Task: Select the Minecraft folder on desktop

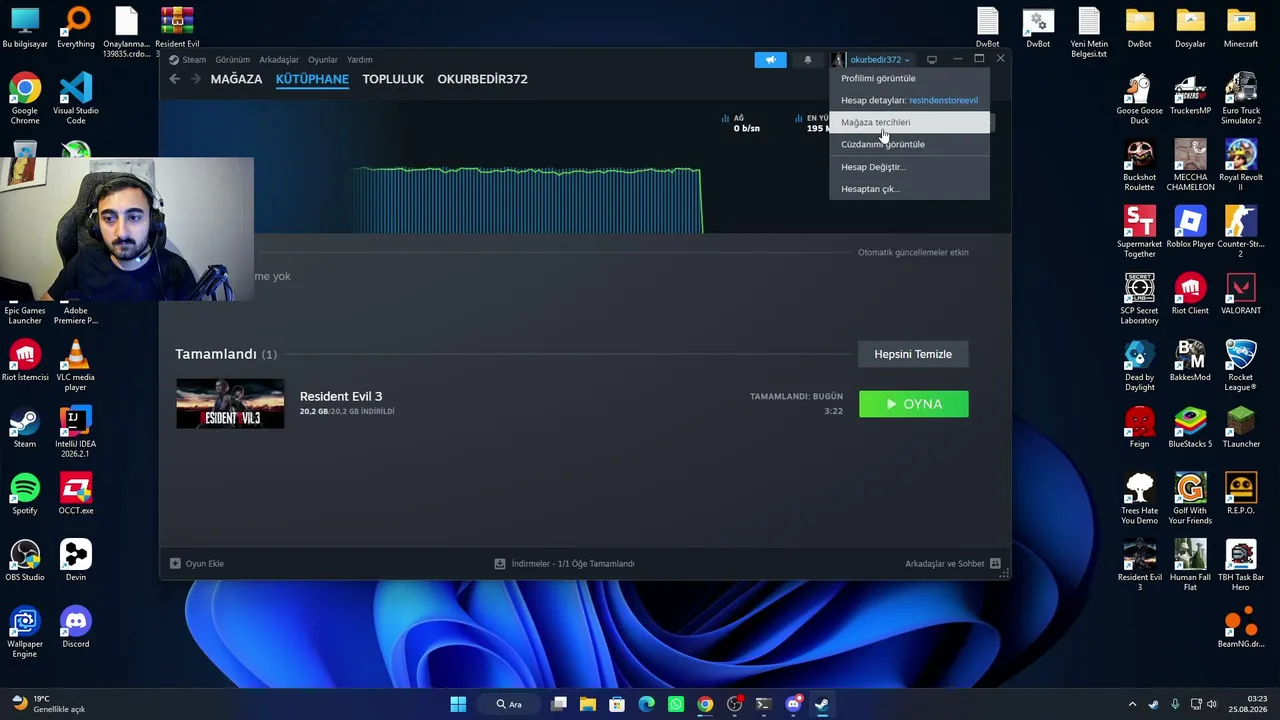Action: pos(1241,28)
